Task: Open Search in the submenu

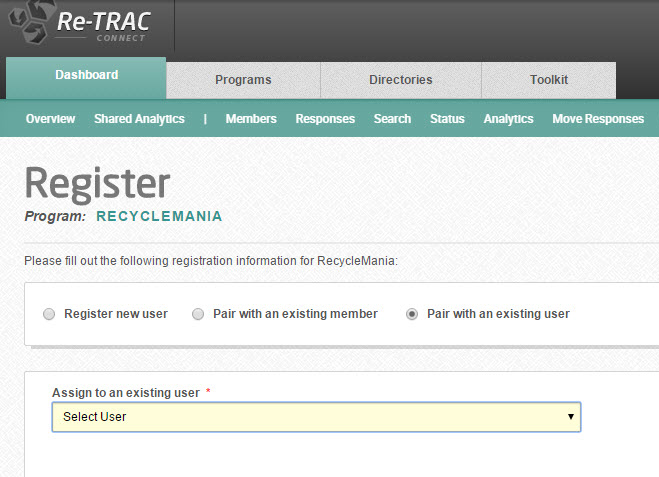Action: pyautogui.click(x=393, y=119)
